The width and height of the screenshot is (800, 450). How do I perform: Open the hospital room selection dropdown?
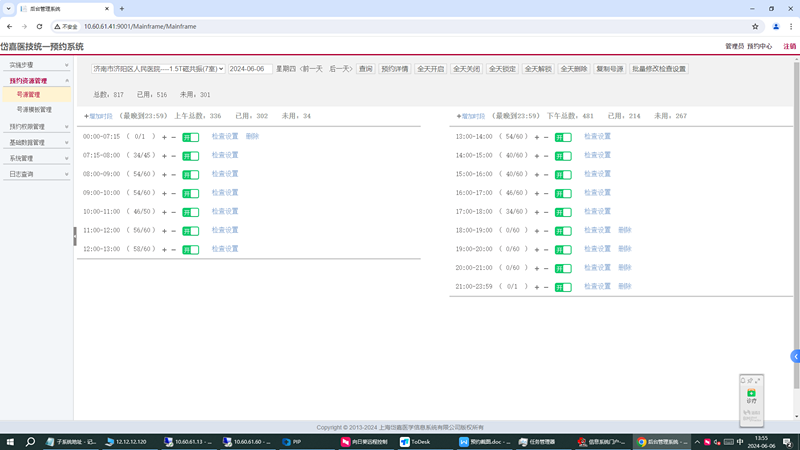tap(159, 69)
